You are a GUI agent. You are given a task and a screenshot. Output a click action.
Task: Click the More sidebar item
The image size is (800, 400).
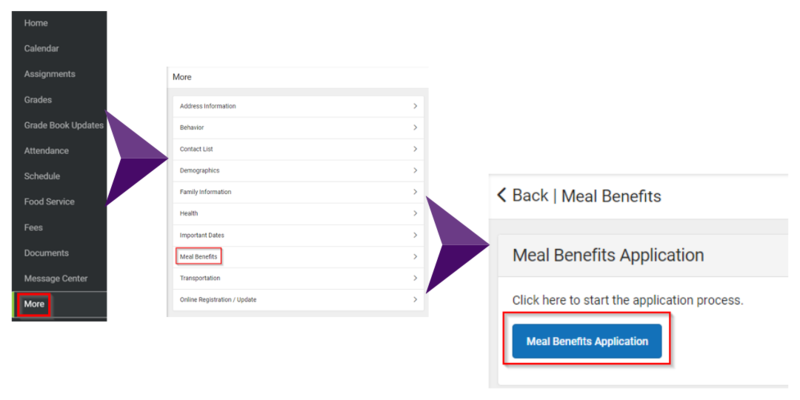pyautogui.click(x=35, y=304)
